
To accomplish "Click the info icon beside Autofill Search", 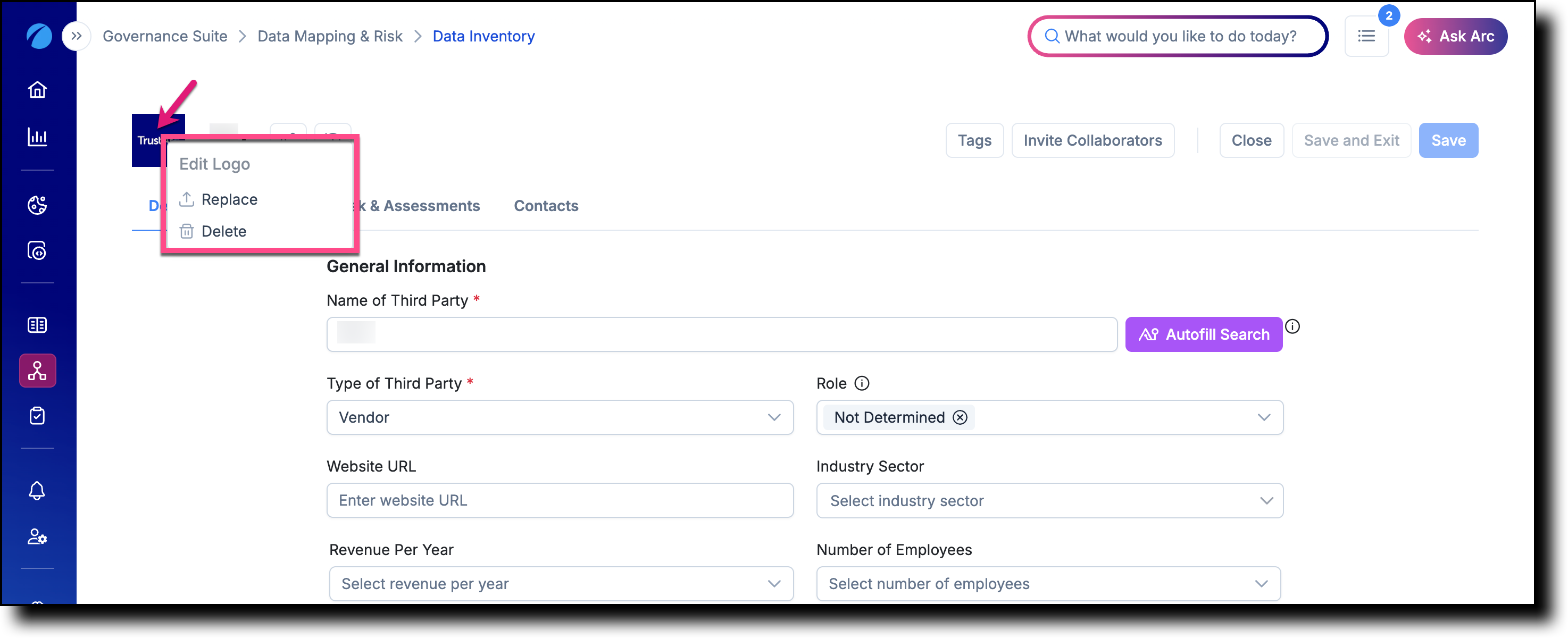I will [x=1291, y=326].
